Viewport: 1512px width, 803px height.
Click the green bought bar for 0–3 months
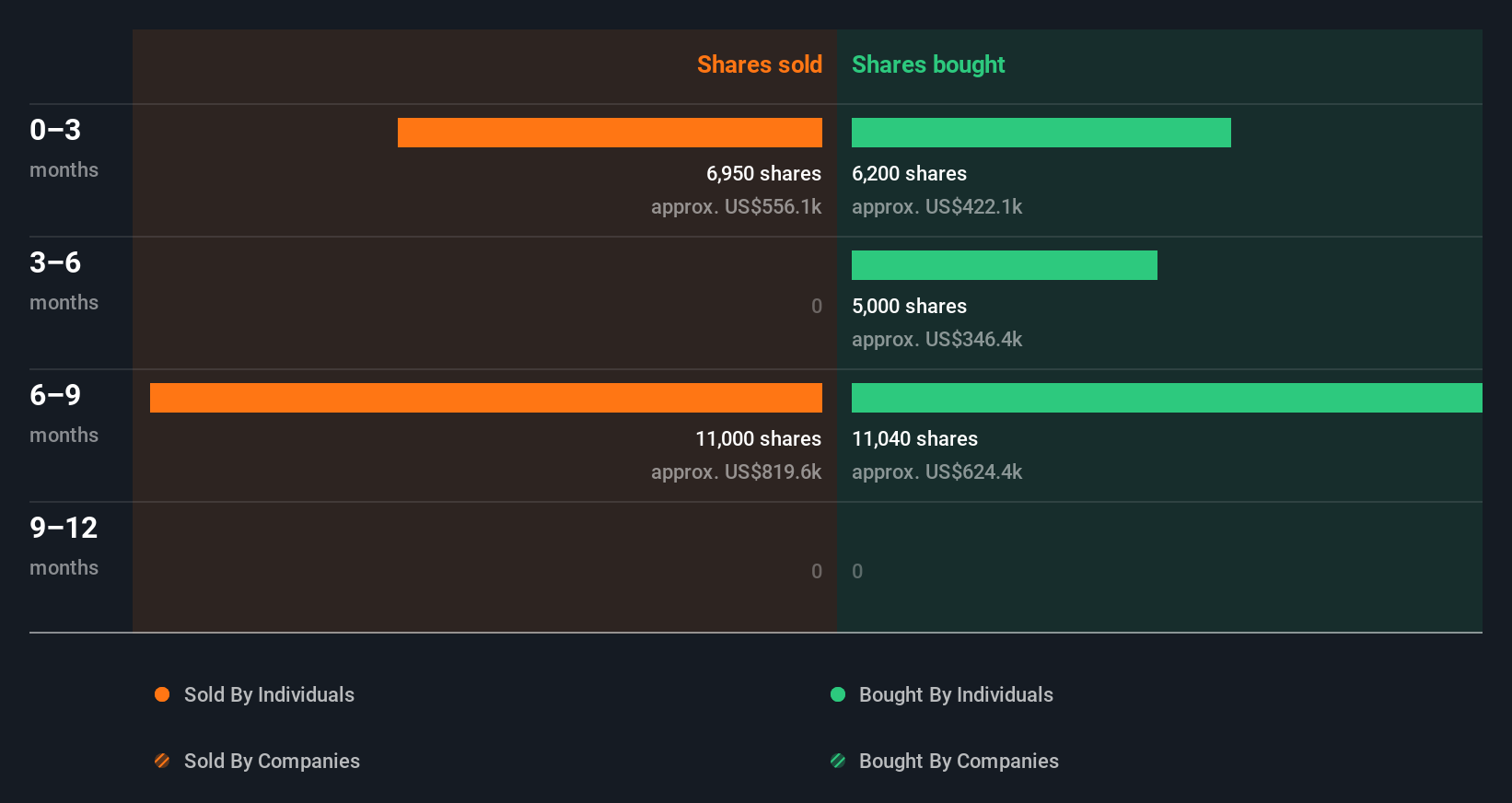coord(1041,133)
